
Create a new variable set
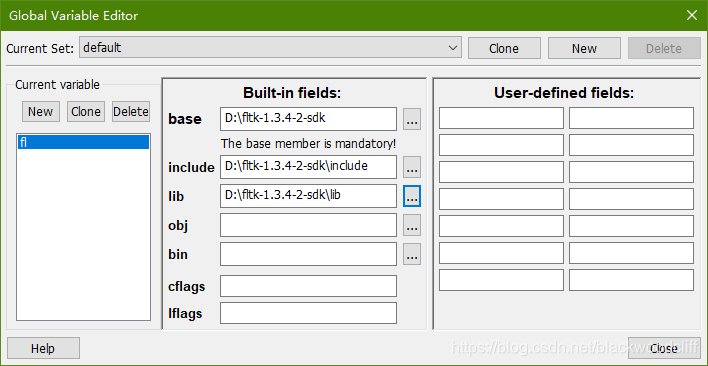click(x=584, y=48)
